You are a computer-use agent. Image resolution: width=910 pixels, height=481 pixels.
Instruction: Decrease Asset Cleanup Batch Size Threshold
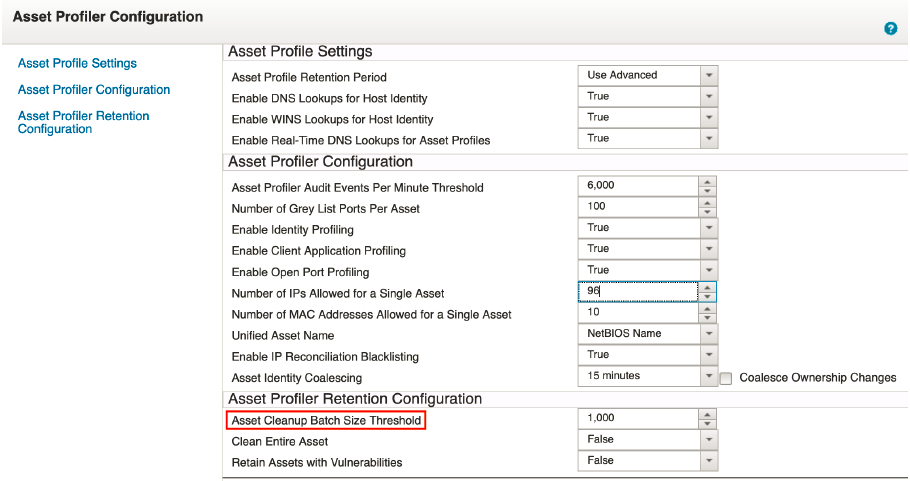tap(707, 423)
